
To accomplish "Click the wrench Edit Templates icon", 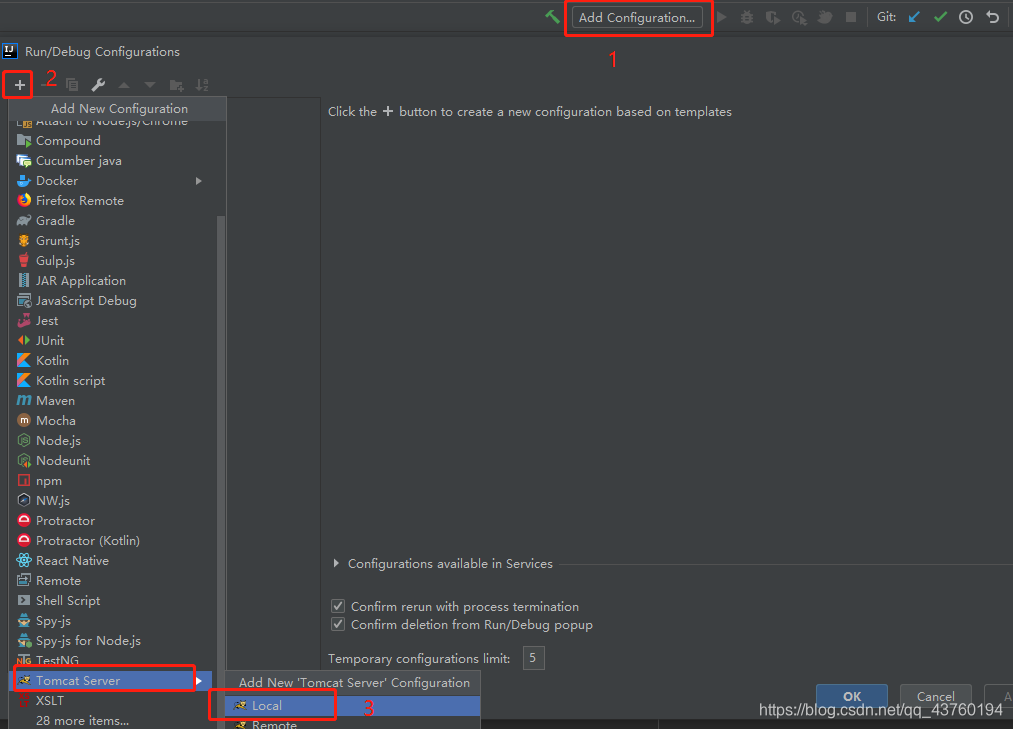I will 98,85.
